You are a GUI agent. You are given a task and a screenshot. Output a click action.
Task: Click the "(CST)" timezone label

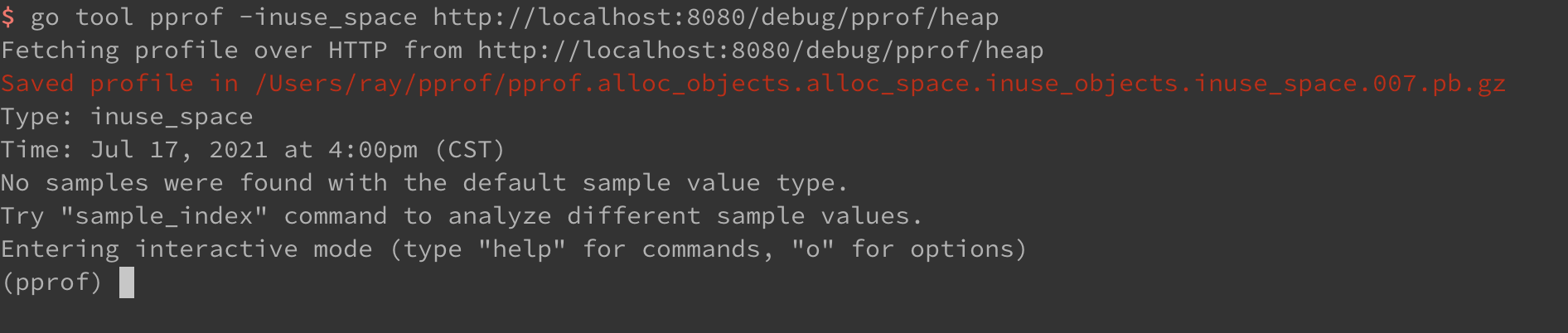[470, 150]
